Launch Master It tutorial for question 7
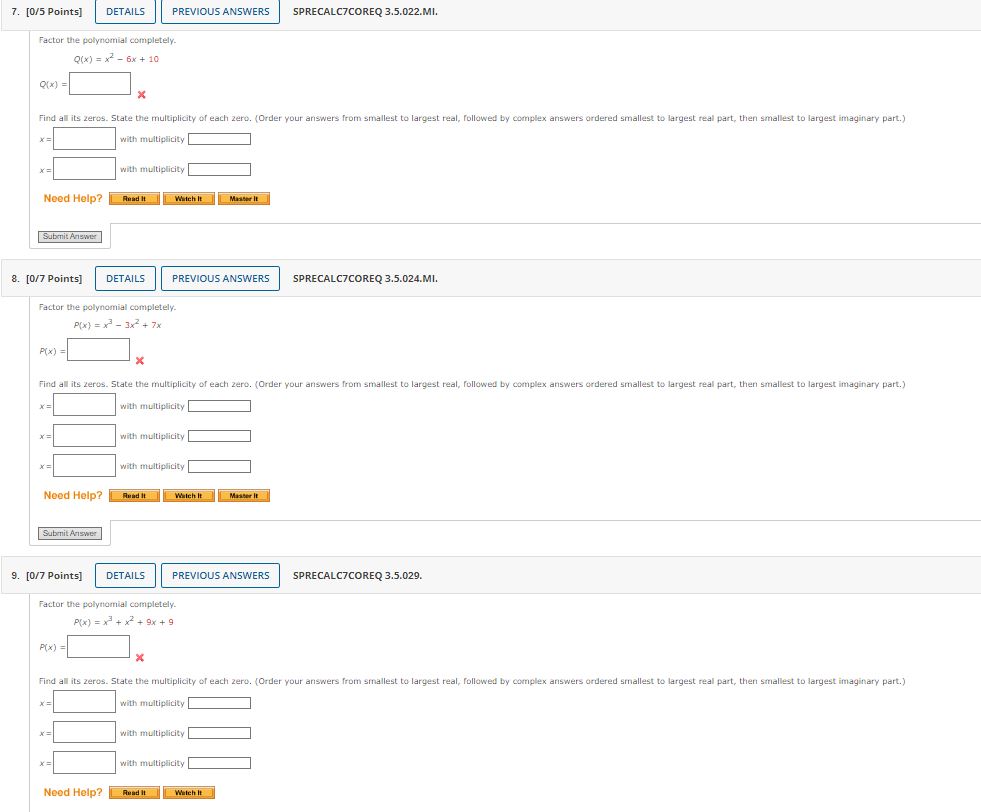The image size is (981, 812). coord(243,198)
